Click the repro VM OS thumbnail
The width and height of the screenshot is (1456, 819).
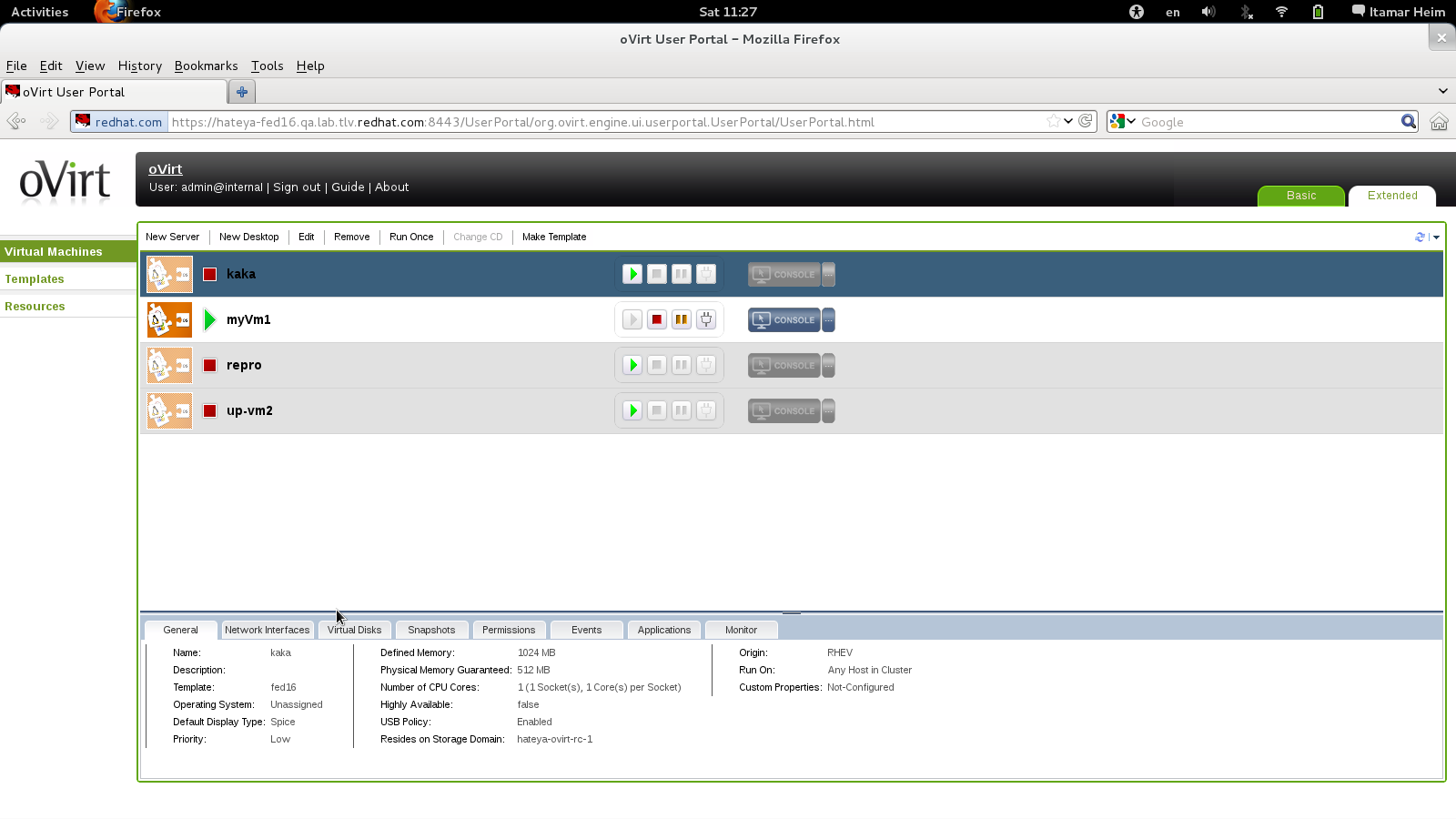[x=170, y=365]
